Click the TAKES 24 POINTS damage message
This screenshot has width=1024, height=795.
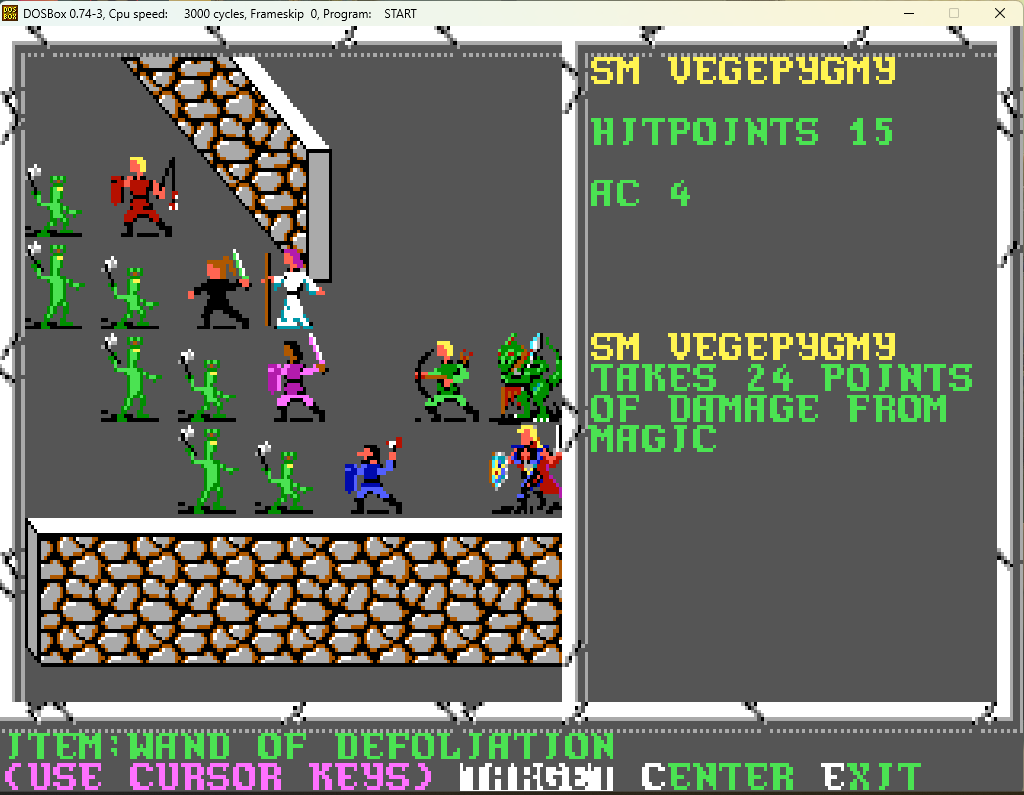point(781,408)
